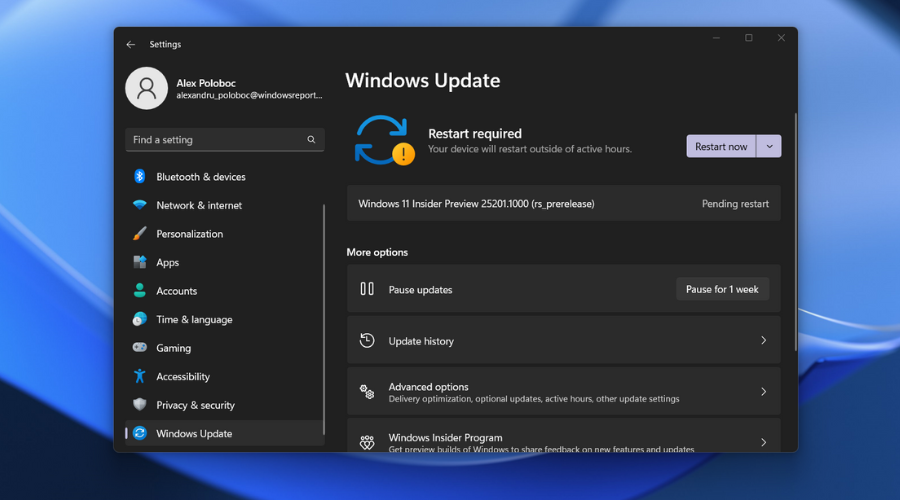
Task: Open Accessibility settings
Action: tap(224, 376)
